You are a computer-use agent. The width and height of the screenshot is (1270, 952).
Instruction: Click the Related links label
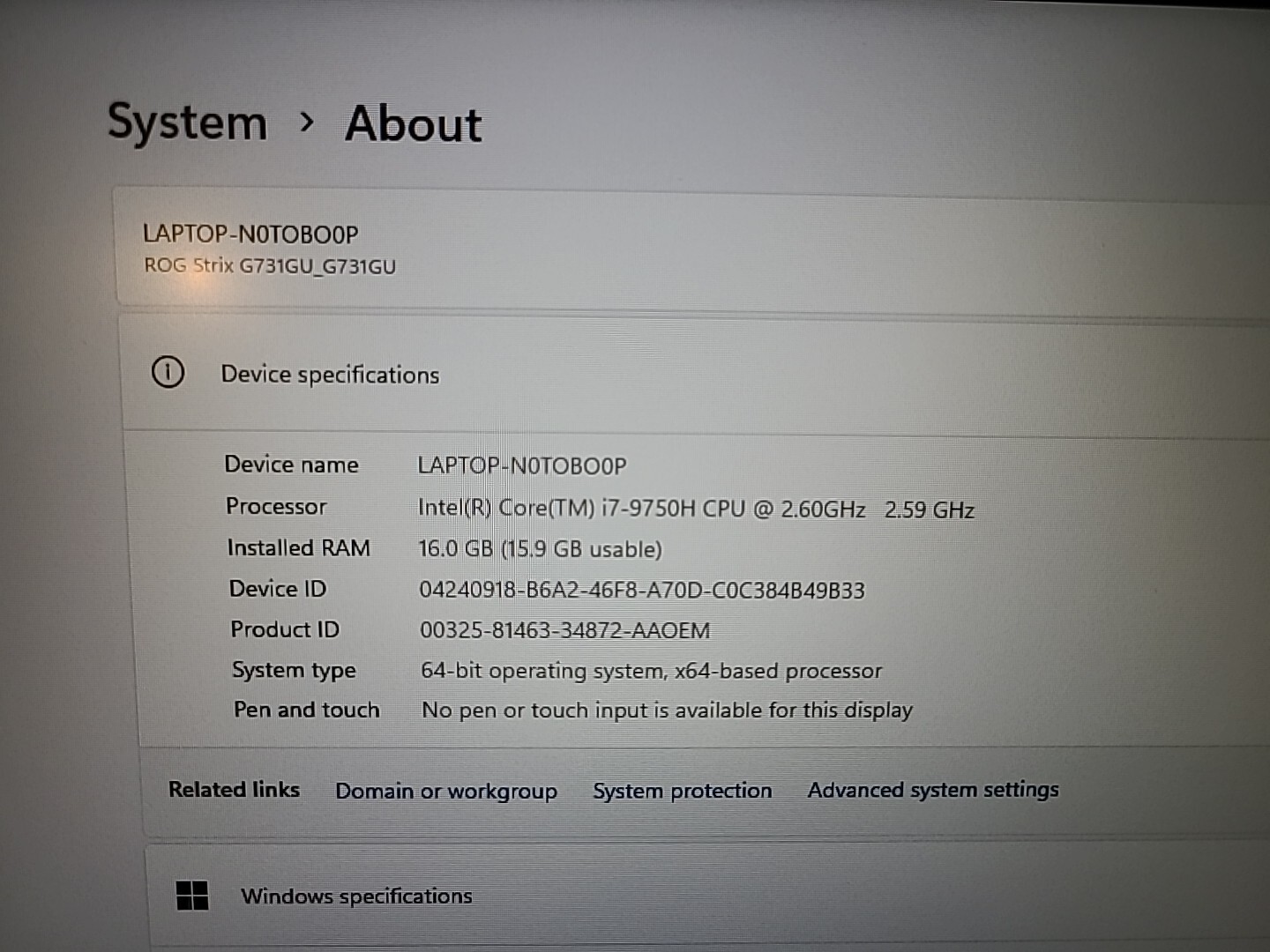[234, 790]
